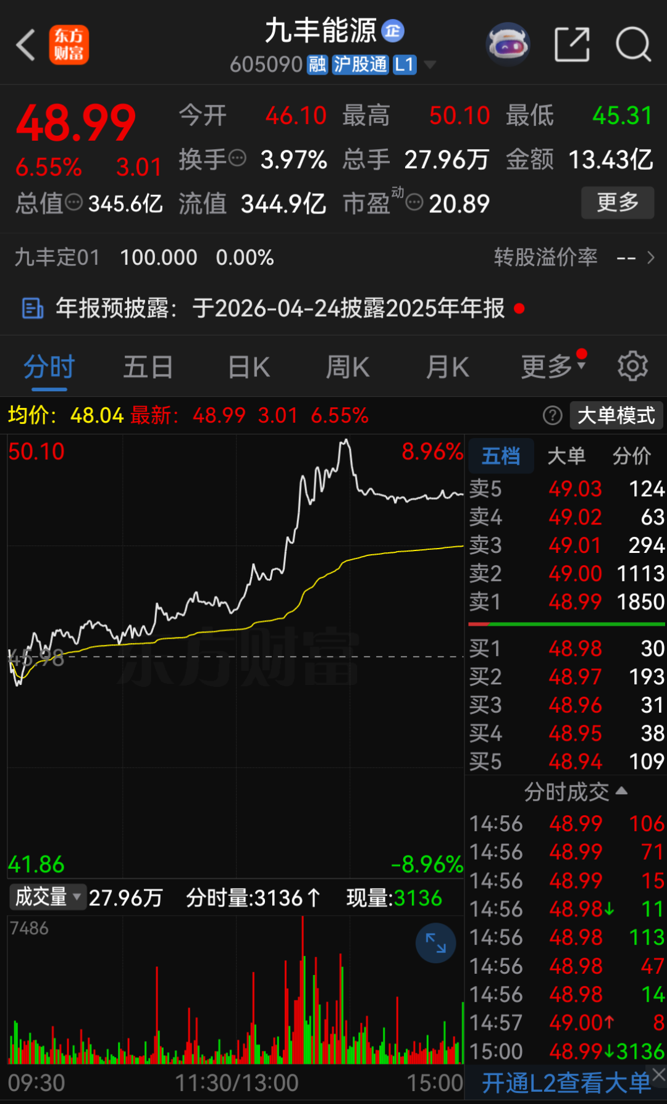This screenshot has width=667, height=1104.
Task: Open the search magnifier icon
Action: pos(632,45)
